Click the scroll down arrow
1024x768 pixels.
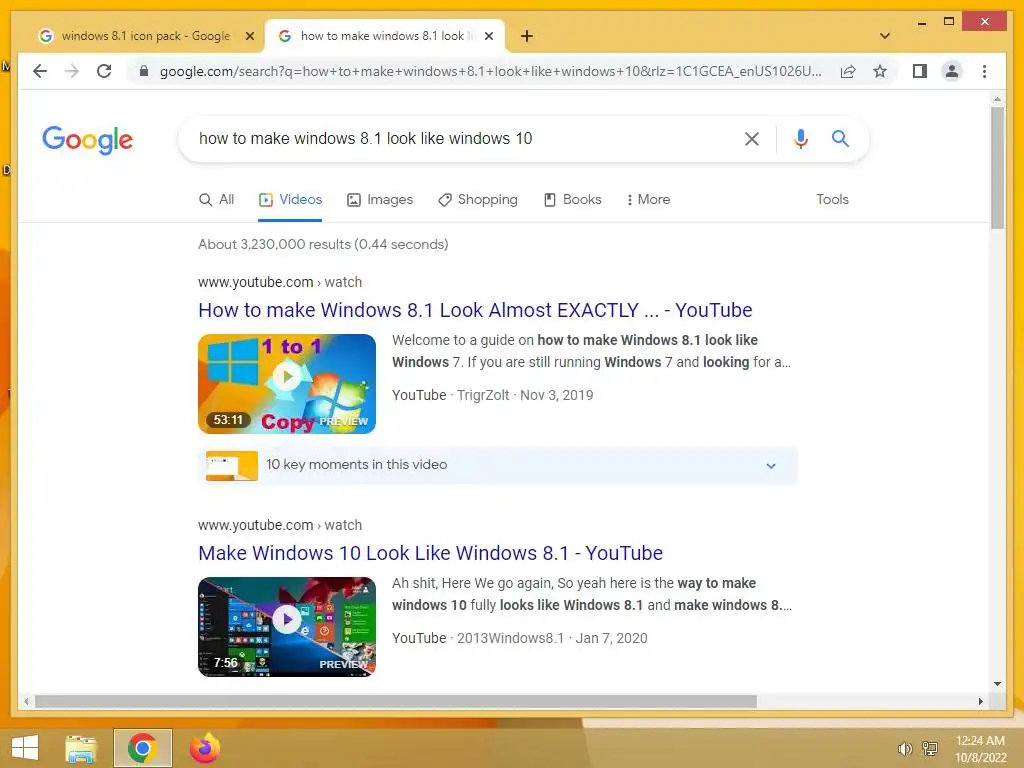tap(997, 684)
